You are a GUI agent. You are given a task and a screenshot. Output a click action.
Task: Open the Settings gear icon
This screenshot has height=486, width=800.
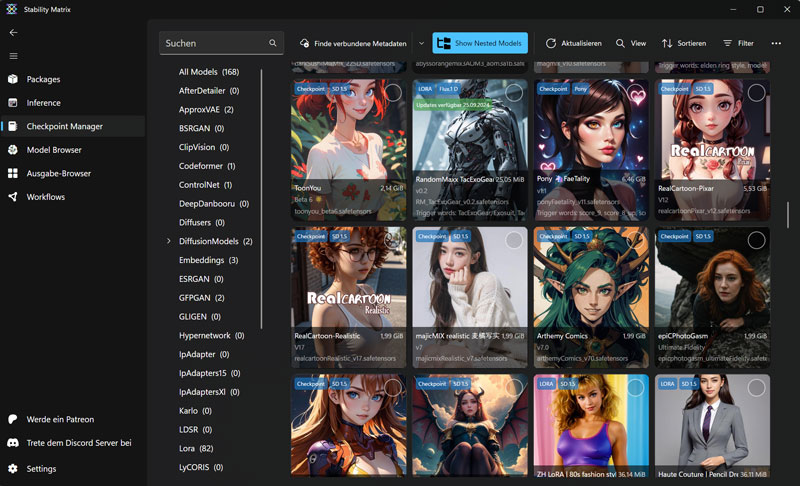point(13,468)
